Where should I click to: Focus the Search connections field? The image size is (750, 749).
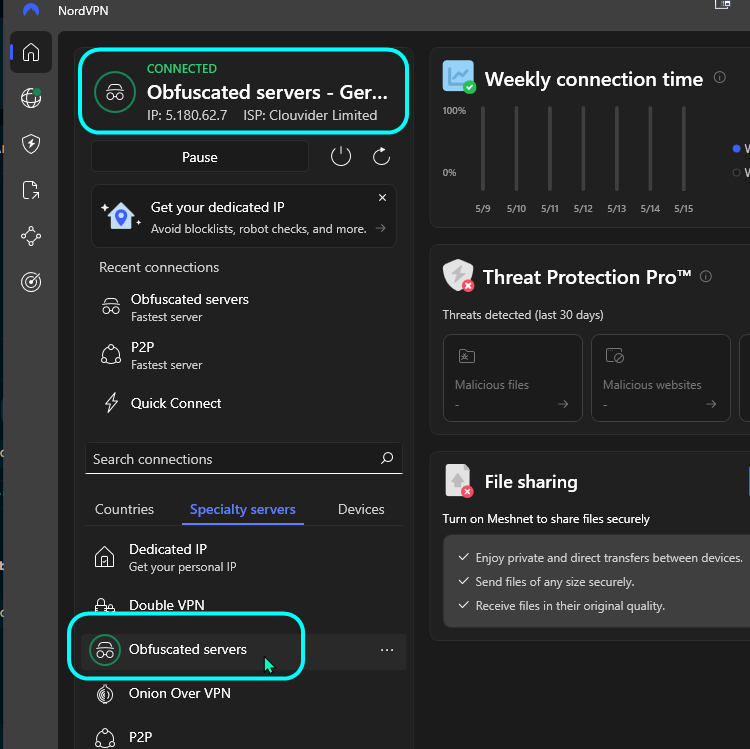[x=243, y=459]
